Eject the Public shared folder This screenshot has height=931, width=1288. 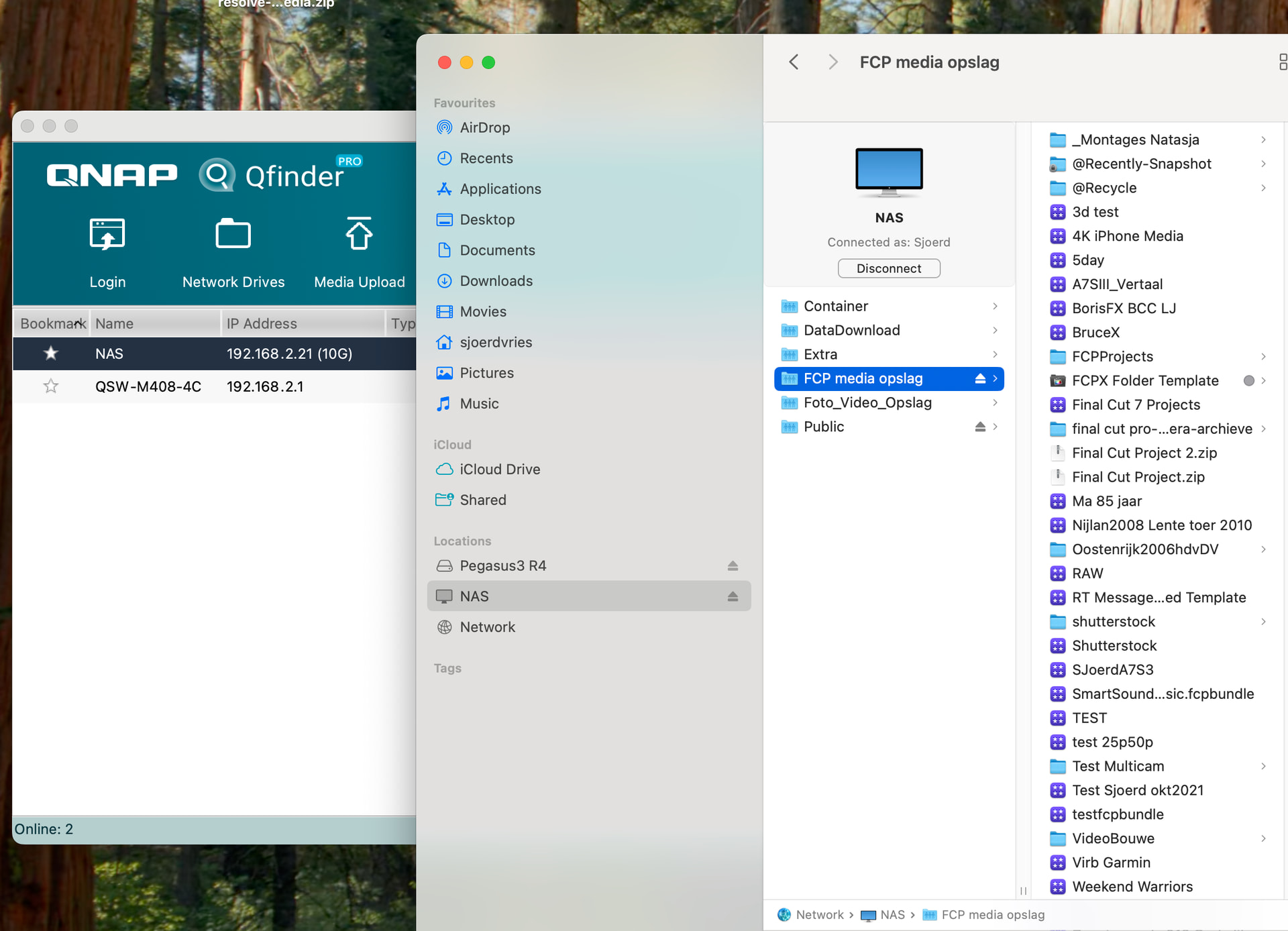coord(980,427)
